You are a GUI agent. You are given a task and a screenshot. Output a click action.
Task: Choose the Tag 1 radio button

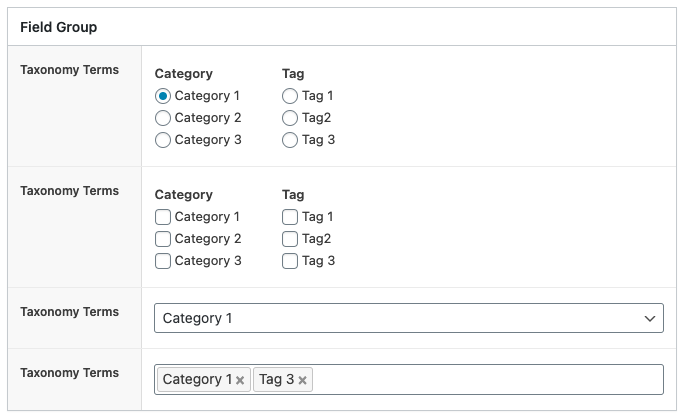pyautogui.click(x=290, y=96)
